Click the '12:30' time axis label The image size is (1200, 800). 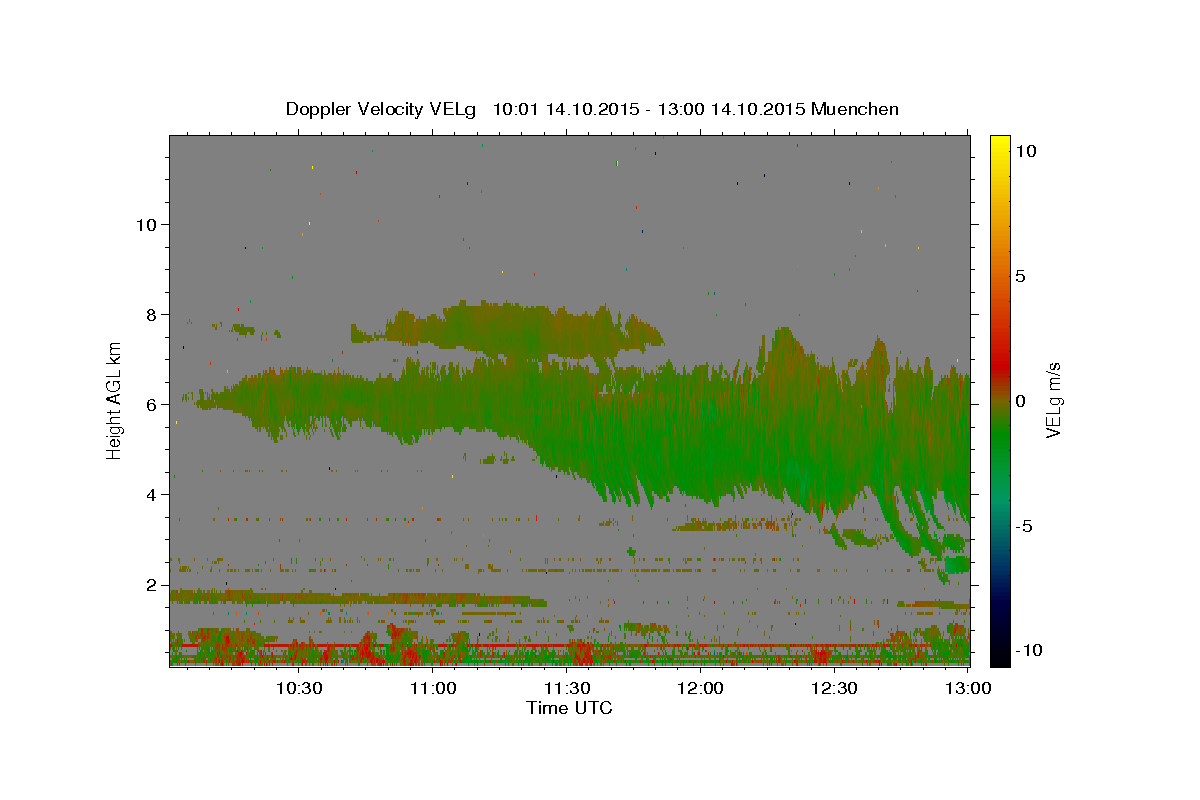[834, 688]
